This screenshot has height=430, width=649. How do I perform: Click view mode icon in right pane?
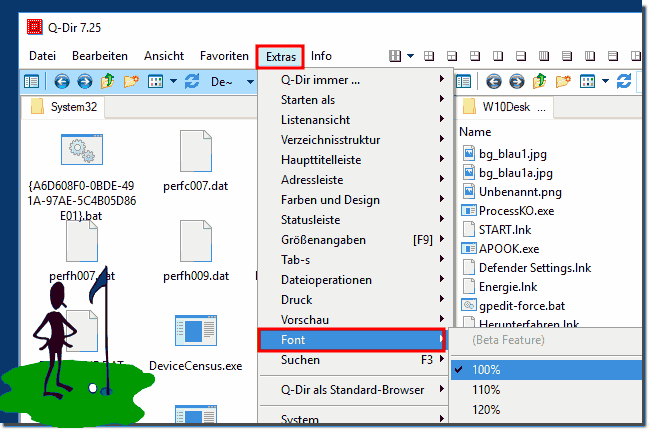click(x=587, y=81)
